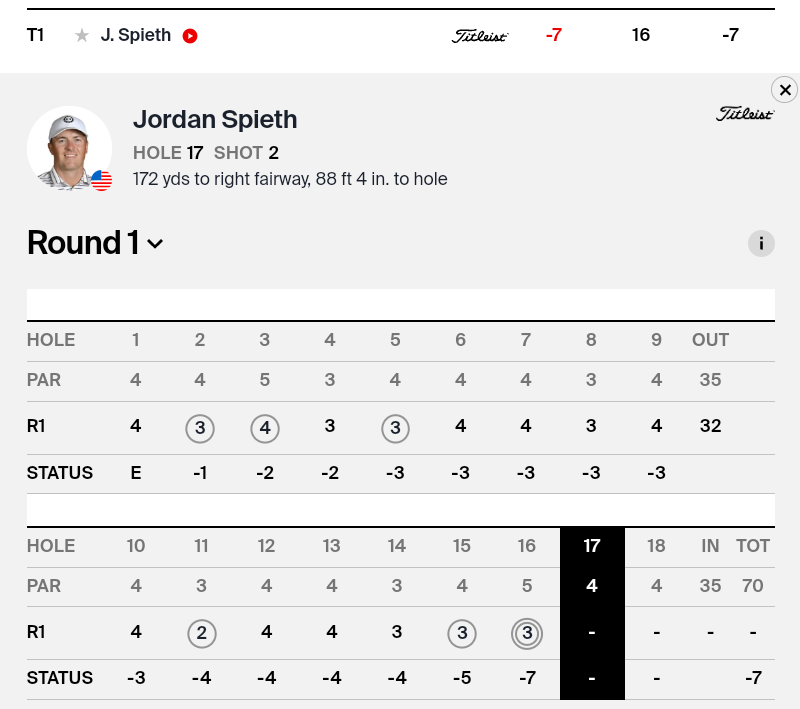Click red play icon beside J. Spieth
Screen dimensions: 800x709
(x=190, y=36)
